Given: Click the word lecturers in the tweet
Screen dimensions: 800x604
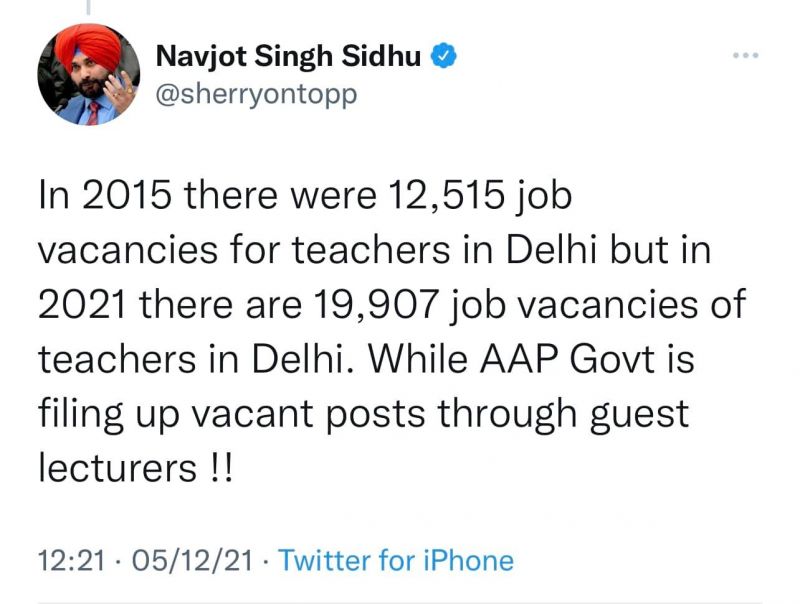Looking at the screenshot, I should 111,466.
